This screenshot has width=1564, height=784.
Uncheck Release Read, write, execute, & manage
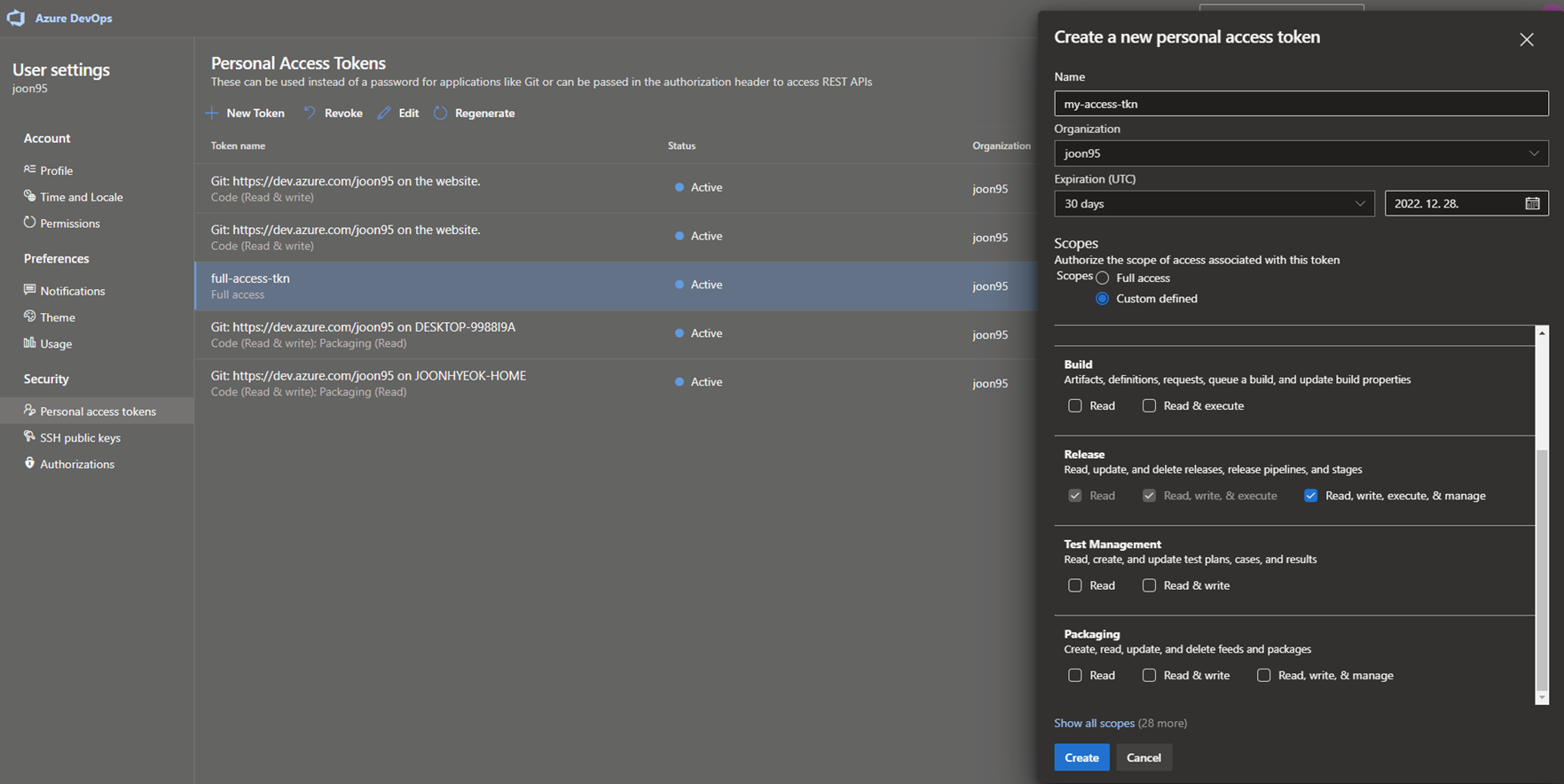click(1310, 496)
